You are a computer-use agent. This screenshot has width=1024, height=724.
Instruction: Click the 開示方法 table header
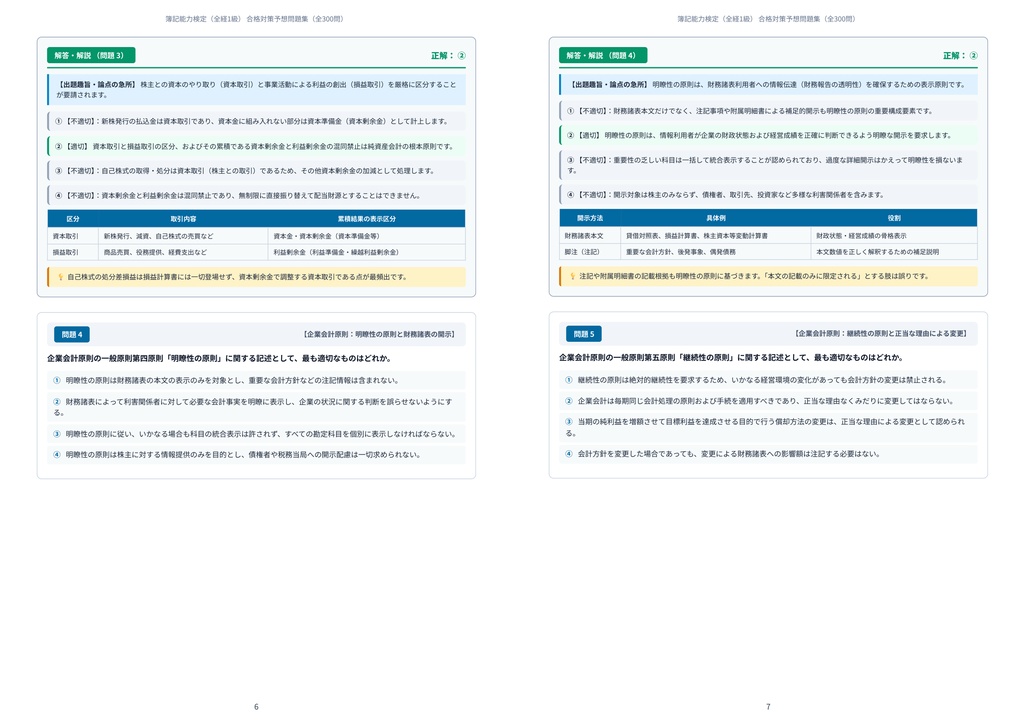[x=590, y=218]
